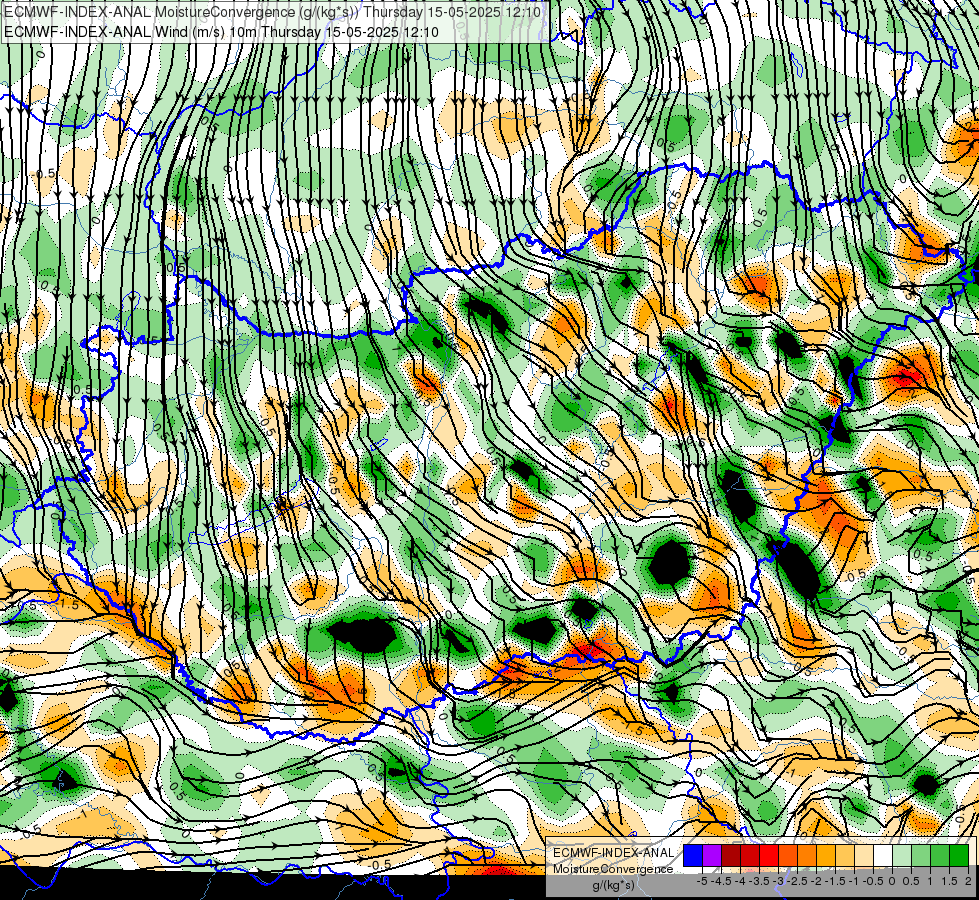
Task: Click legend label MoistureConvergence
Action: click(x=613, y=869)
